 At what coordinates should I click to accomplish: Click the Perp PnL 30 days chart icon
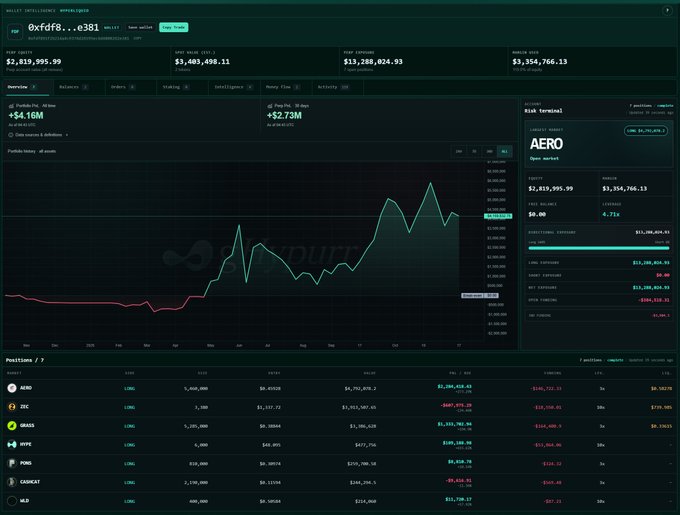tap(270, 106)
